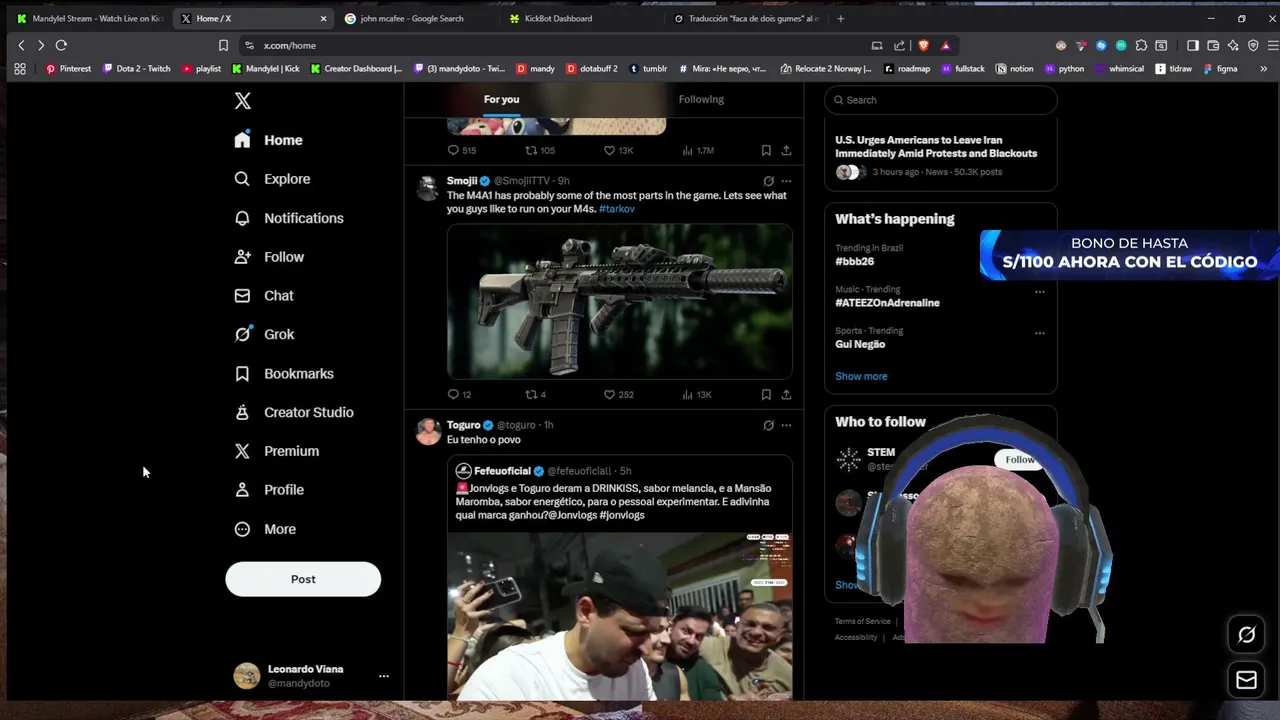Open options for #ATEEZOnAdrenaline trend

coord(1040,292)
